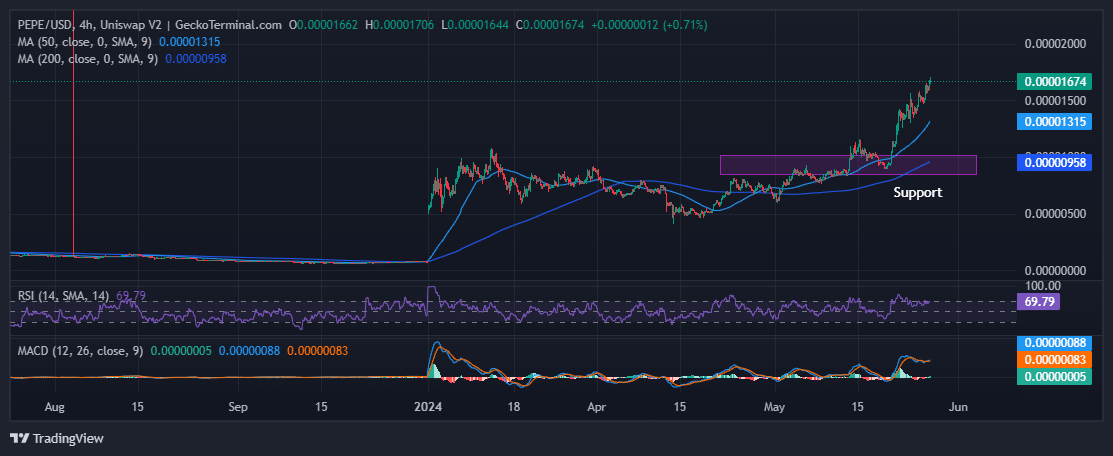Click the 0.00000000 price axis label
This screenshot has height=456, width=1113.
(x=1056, y=271)
